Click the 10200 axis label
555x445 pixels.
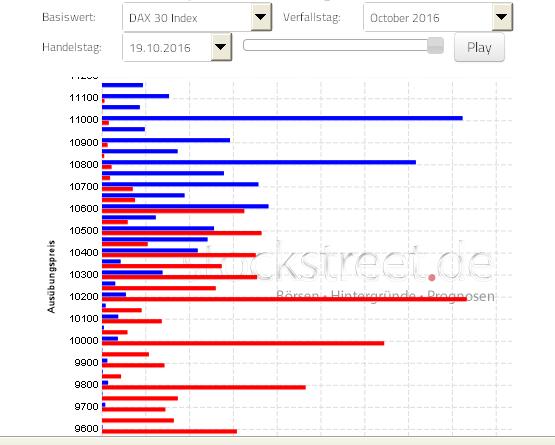pos(84,297)
